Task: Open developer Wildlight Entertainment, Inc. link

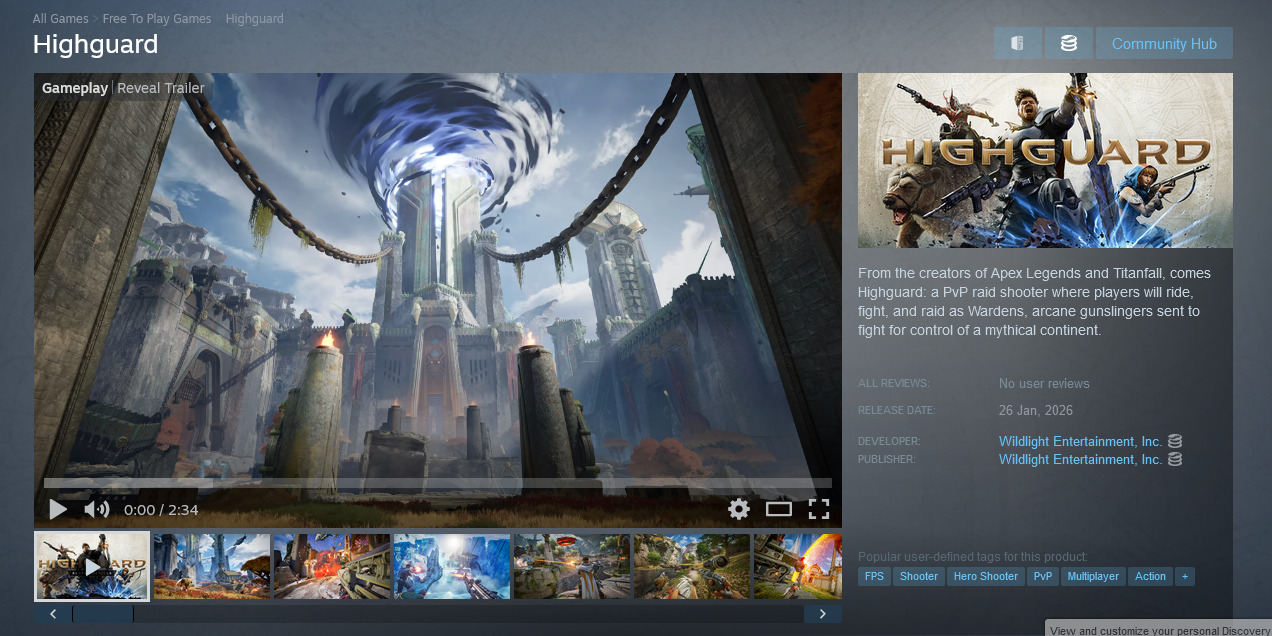Action: pyautogui.click(x=1080, y=441)
